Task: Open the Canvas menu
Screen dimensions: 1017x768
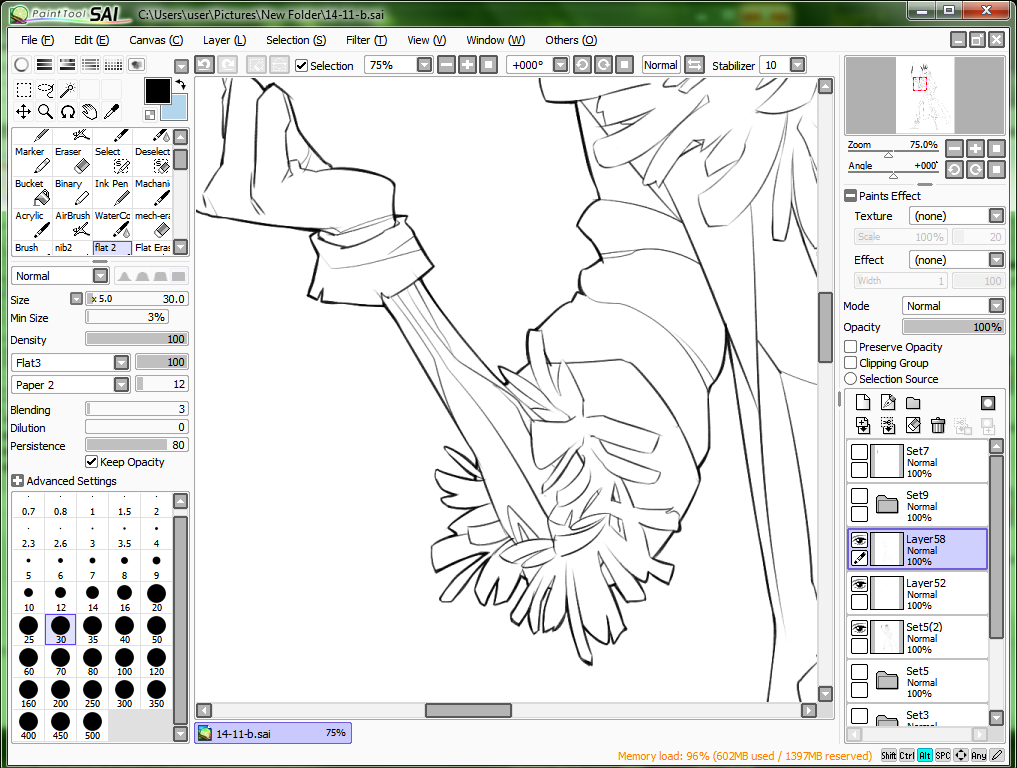Action: tap(155, 40)
